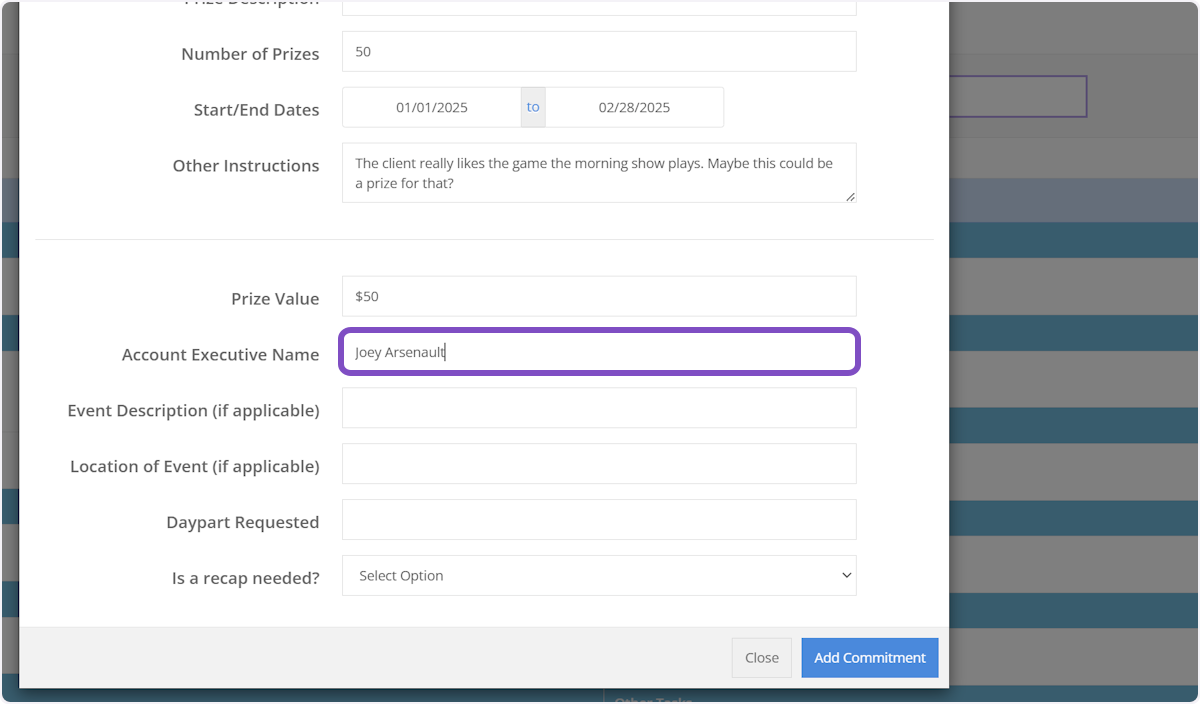Screen dimensions: 1200x704
Task: Click the Daypart Requested text field
Action: click(598, 521)
